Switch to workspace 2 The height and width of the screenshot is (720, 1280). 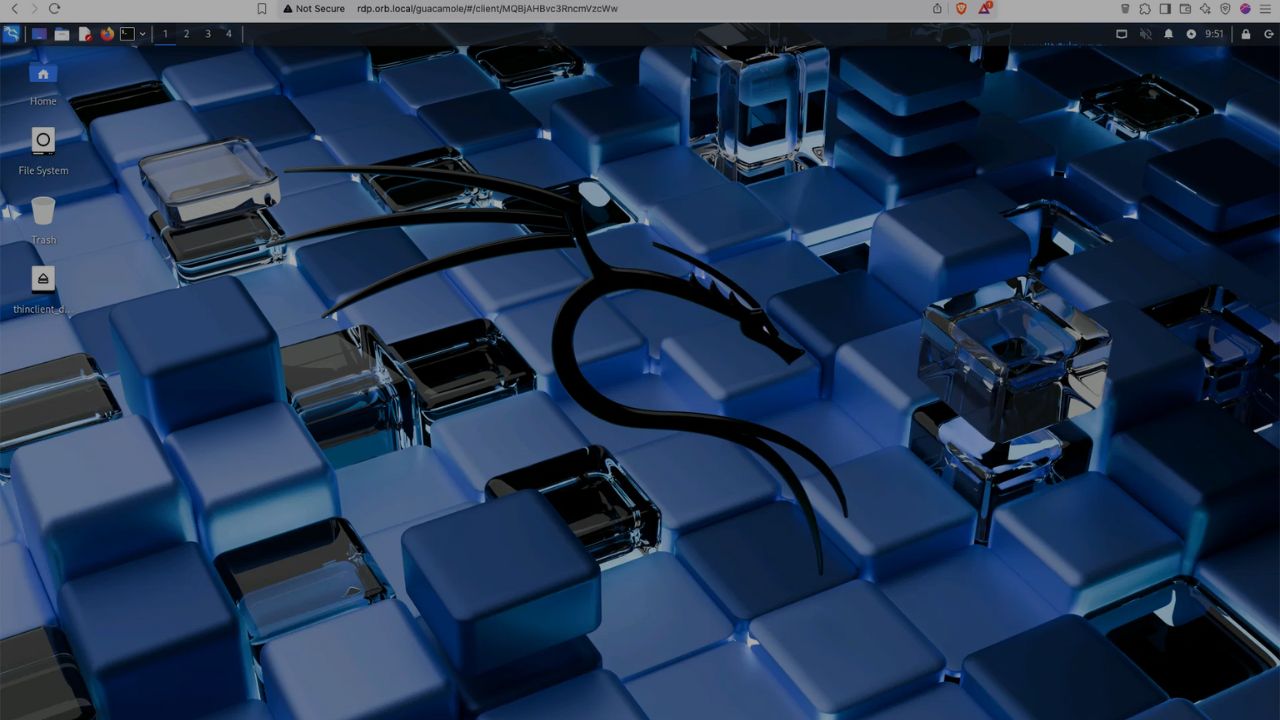pos(186,34)
